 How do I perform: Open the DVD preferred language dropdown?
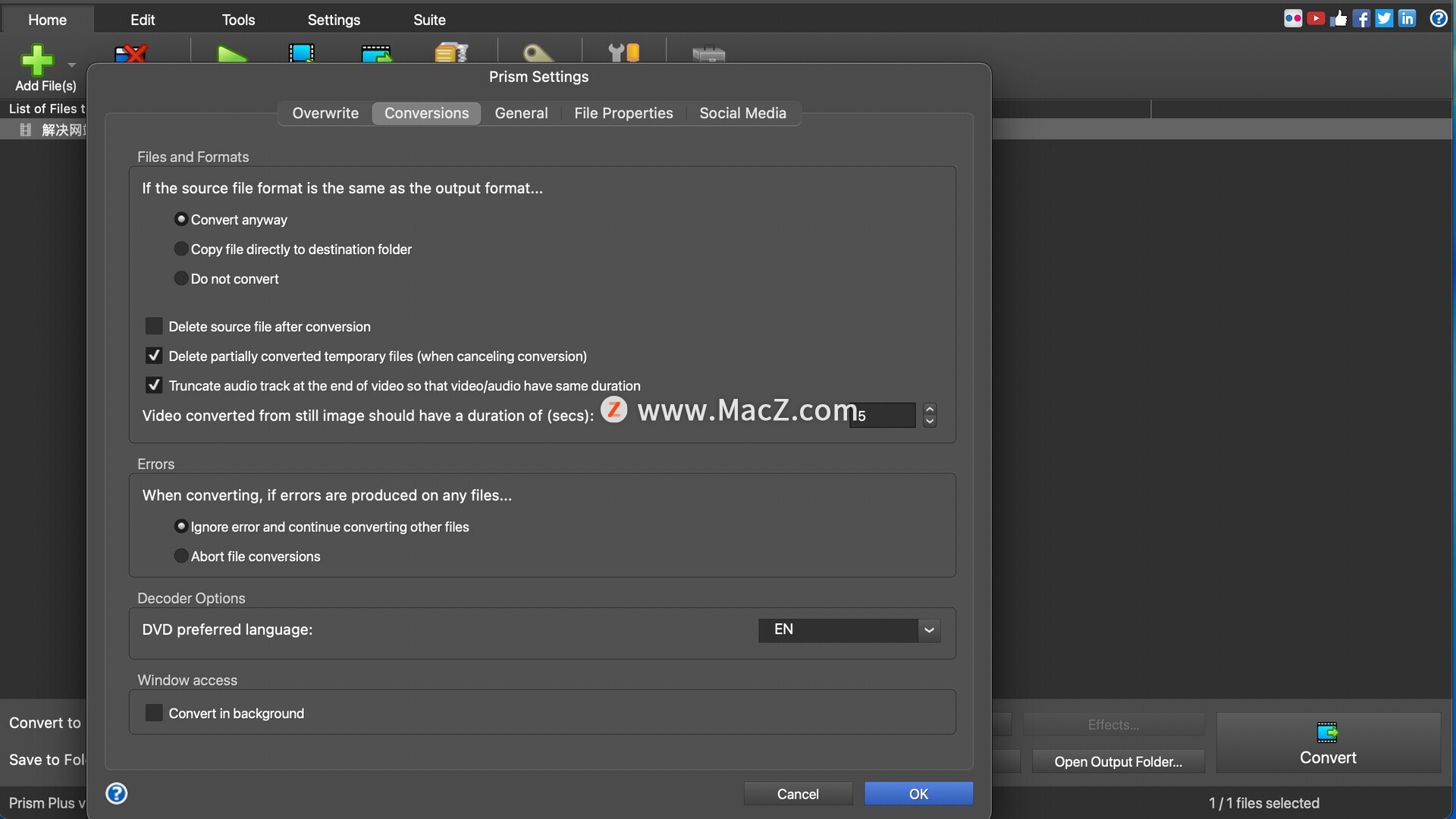929,629
